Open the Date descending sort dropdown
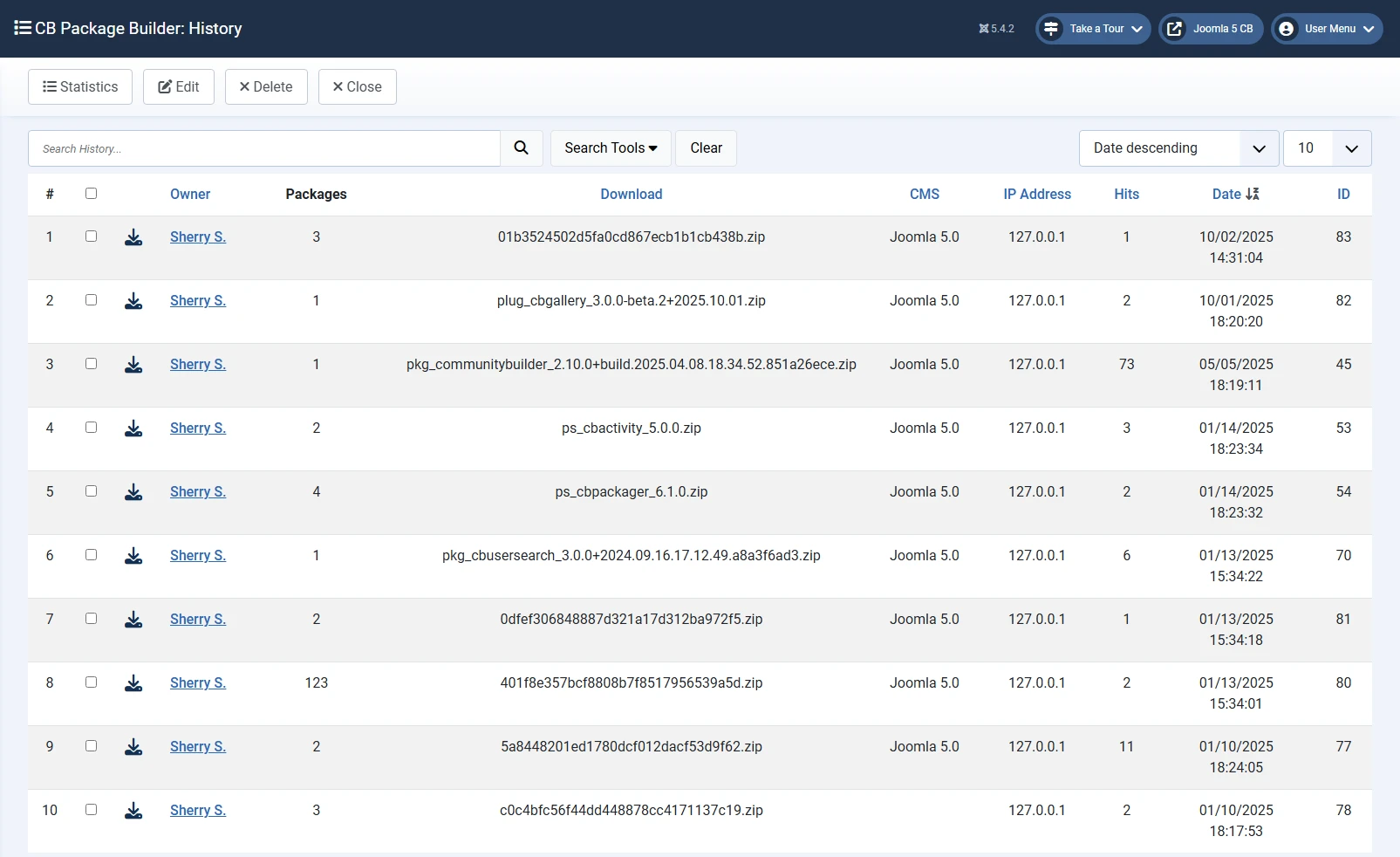 coord(1178,148)
